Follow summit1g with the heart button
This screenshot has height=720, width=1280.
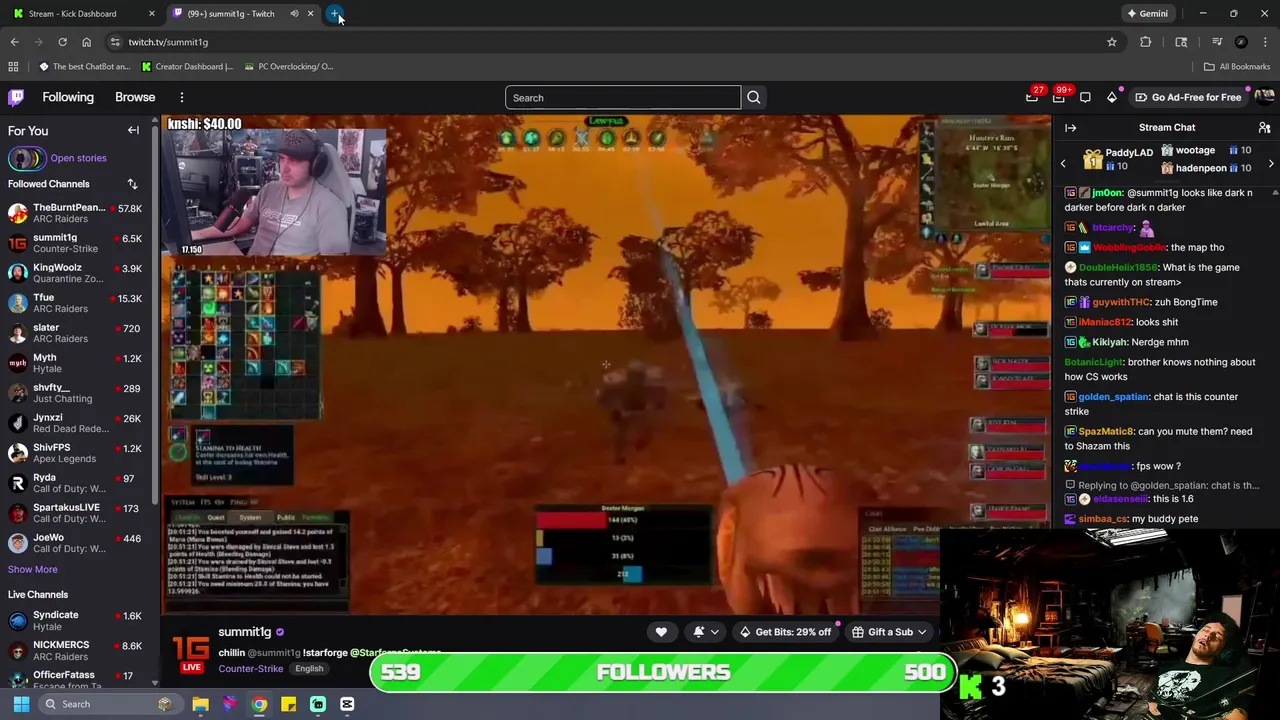tap(661, 632)
